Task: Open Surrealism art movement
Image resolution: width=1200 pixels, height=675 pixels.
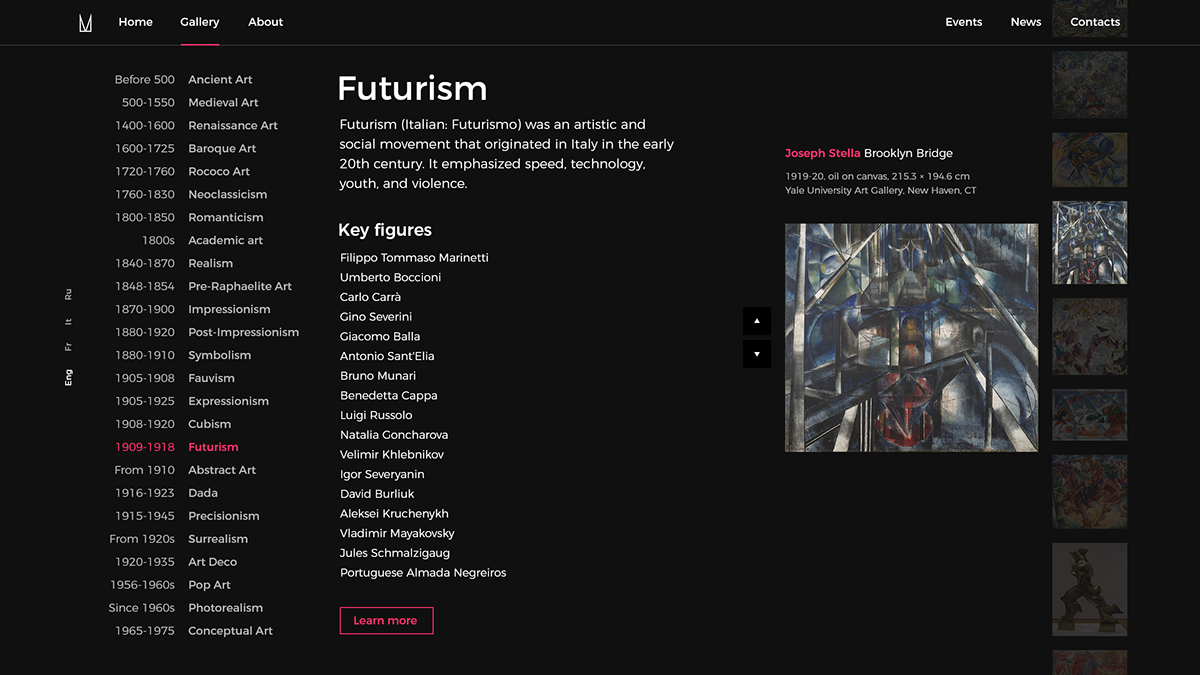Action: pyautogui.click(x=218, y=539)
